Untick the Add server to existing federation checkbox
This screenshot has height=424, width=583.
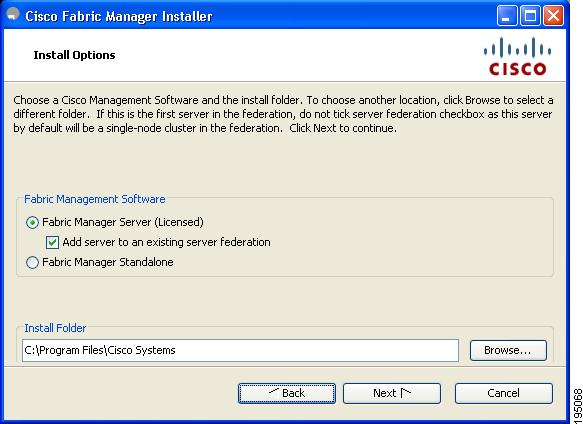tap(52, 242)
